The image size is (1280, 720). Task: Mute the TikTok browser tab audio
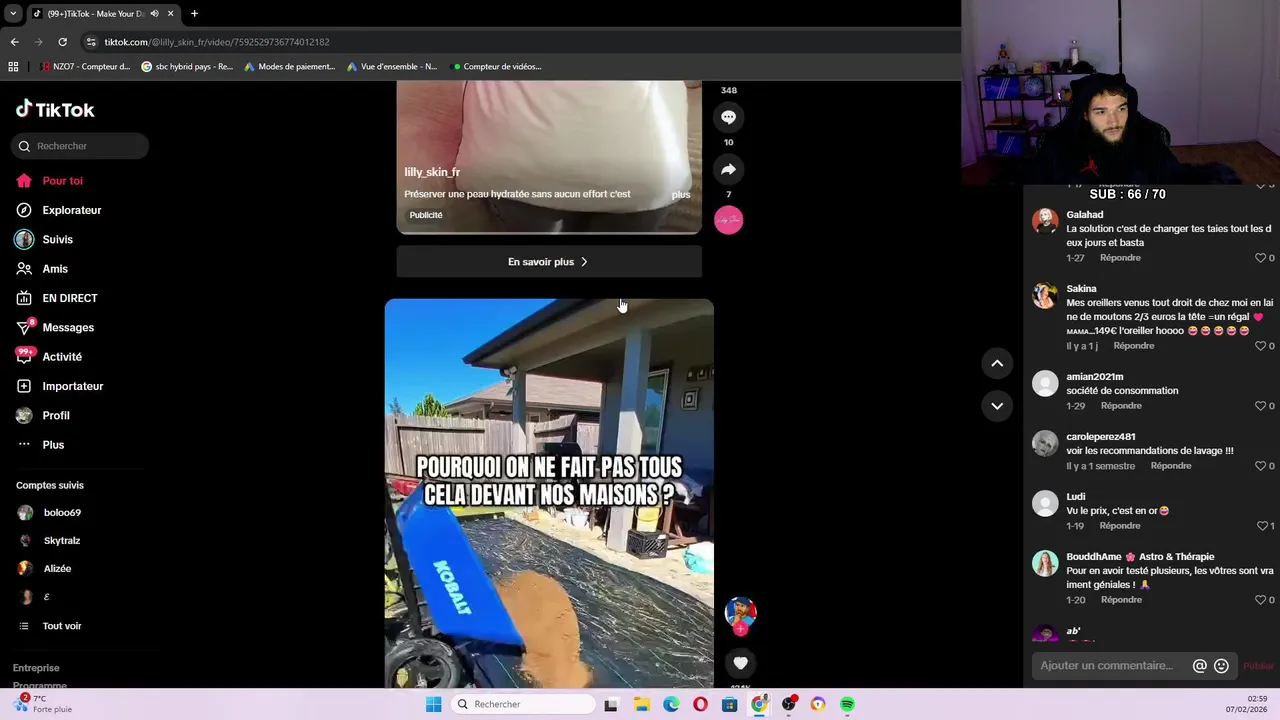coord(155,14)
